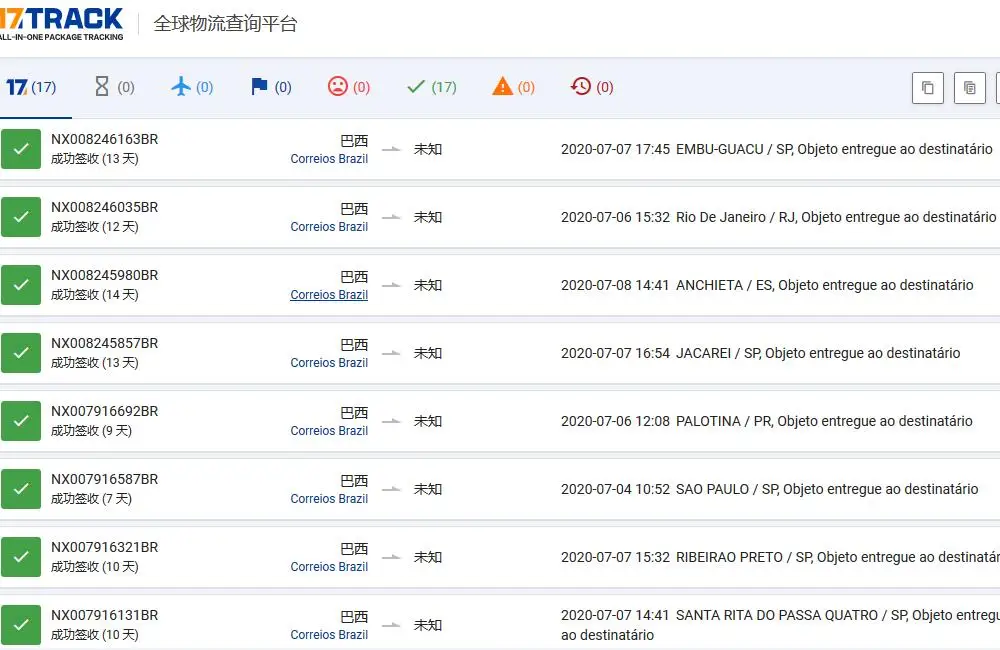Click delivered check icon for NX007916131BR
Image resolution: width=1000 pixels, height=650 pixels.
point(21,625)
